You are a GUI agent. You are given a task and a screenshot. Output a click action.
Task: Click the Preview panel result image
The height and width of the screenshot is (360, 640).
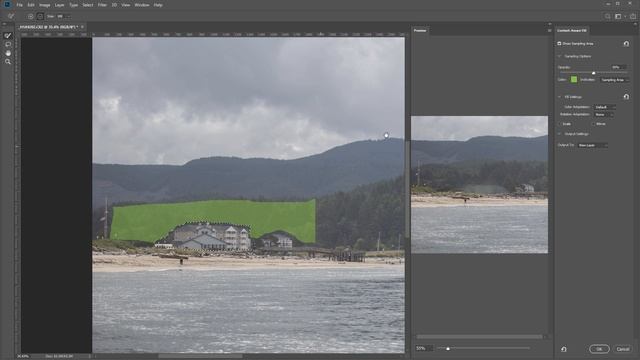[479, 184]
